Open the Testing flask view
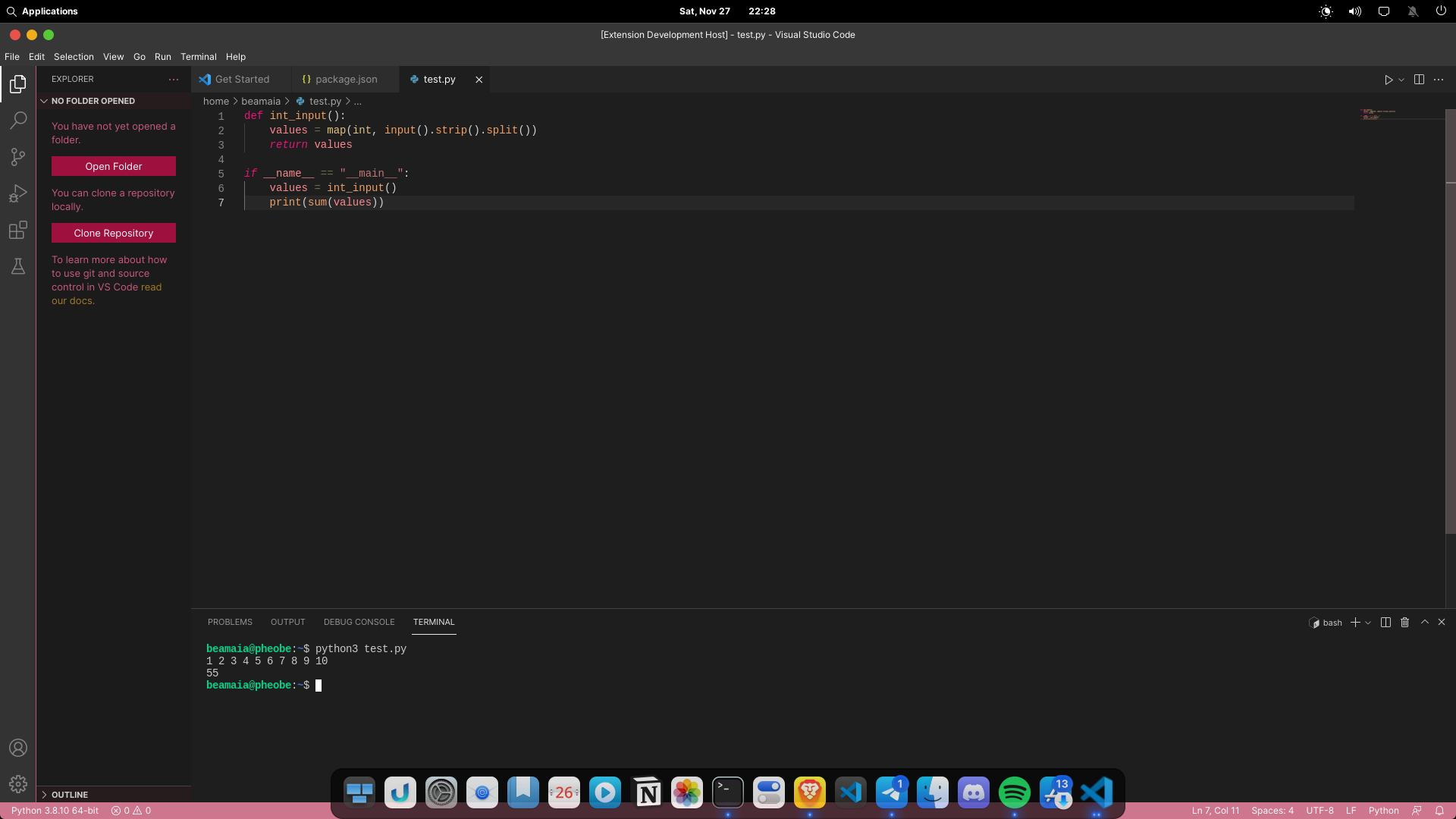The width and height of the screenshot is (1456, 819). coord(18,266)
